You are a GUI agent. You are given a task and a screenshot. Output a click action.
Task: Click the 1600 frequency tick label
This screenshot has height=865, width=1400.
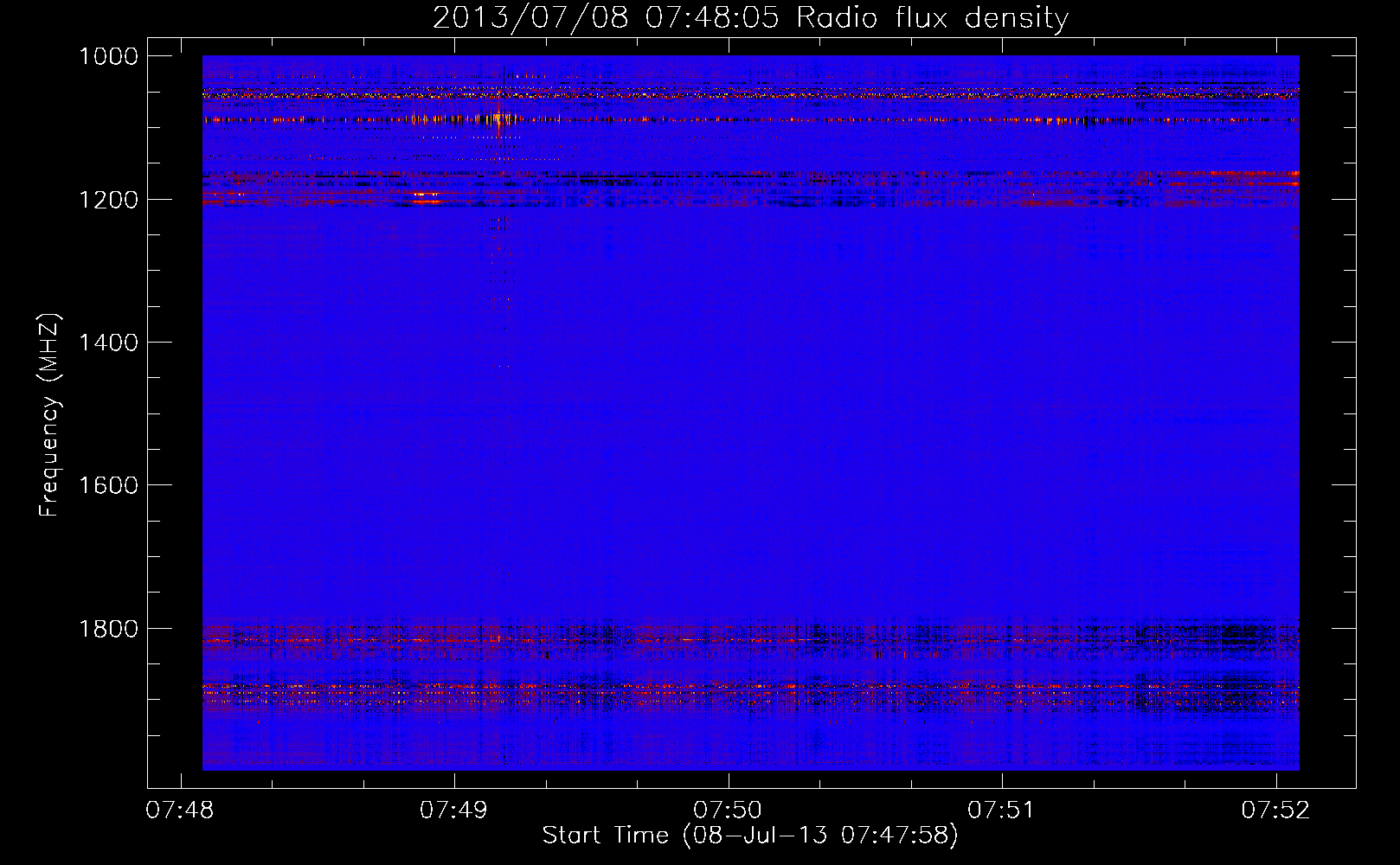point(108,485)
